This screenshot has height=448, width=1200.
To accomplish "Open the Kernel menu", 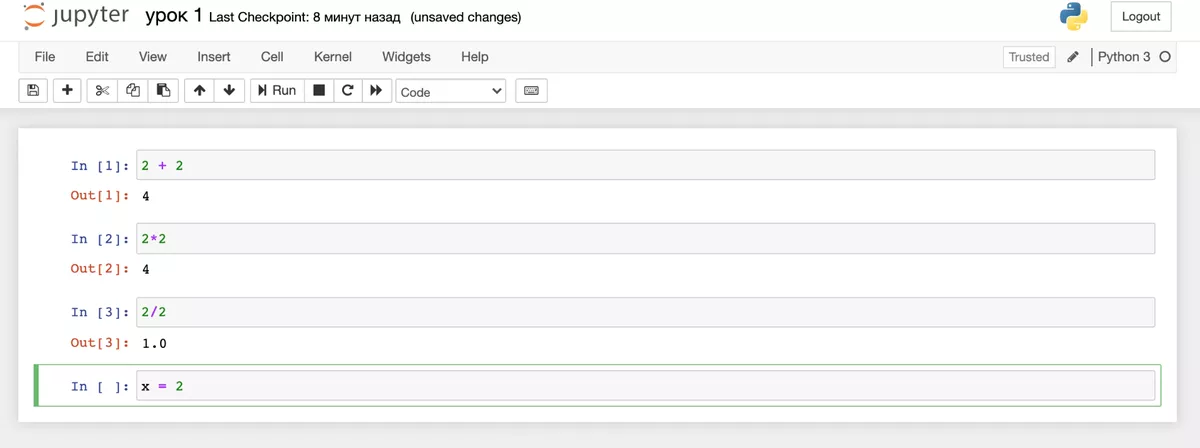I will (x=333, y=57).
